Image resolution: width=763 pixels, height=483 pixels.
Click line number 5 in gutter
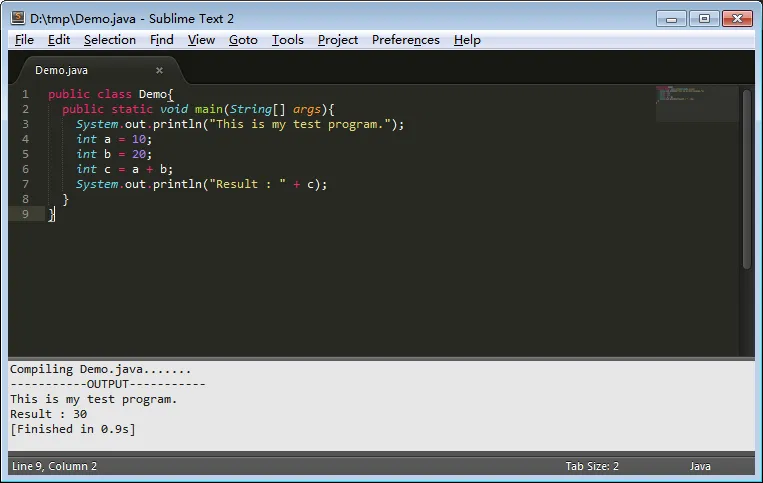pyautogui.click(x=25, y=154)
